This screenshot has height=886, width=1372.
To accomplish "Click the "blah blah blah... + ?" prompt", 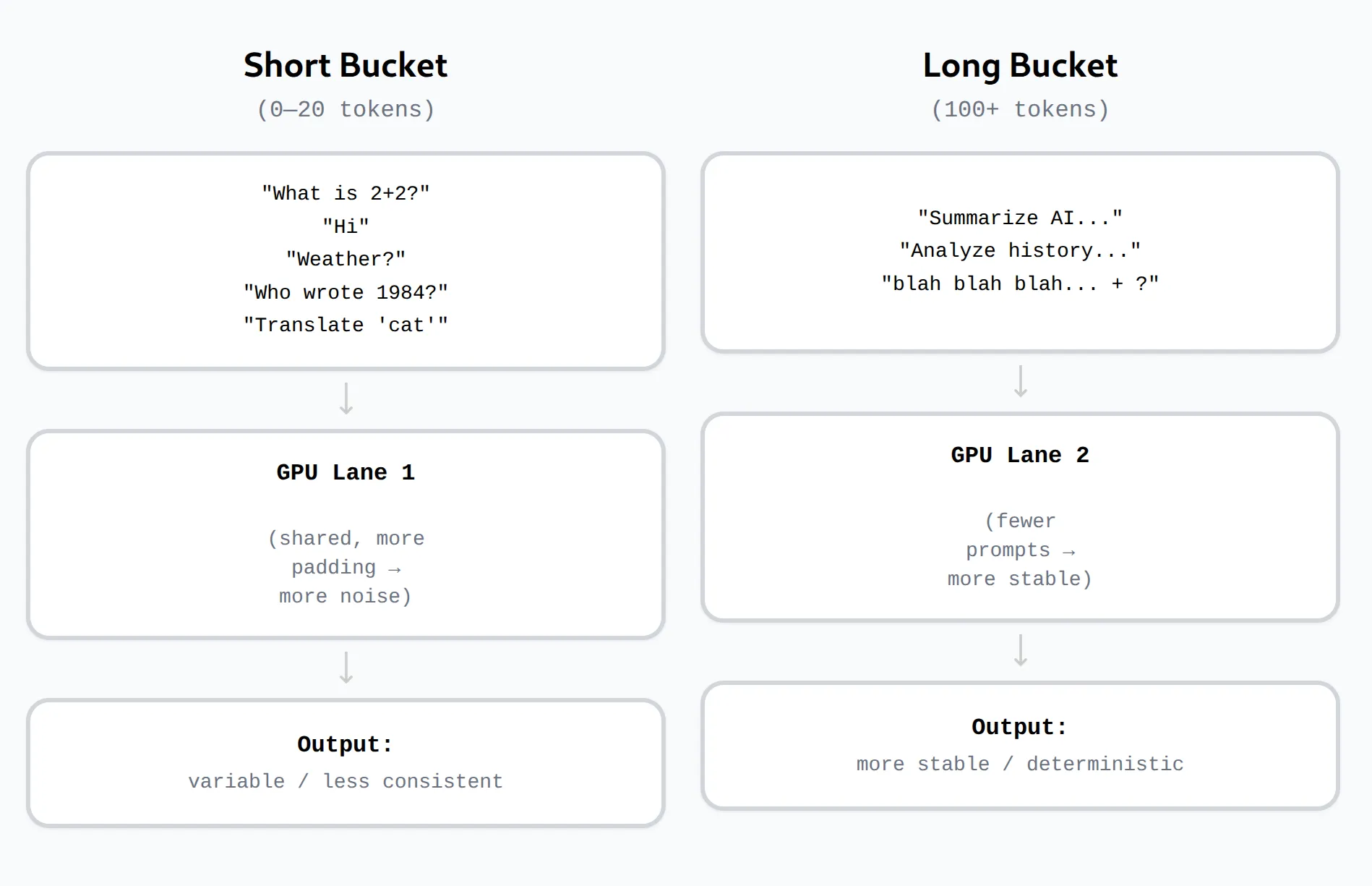I will tap(1019, 284).
